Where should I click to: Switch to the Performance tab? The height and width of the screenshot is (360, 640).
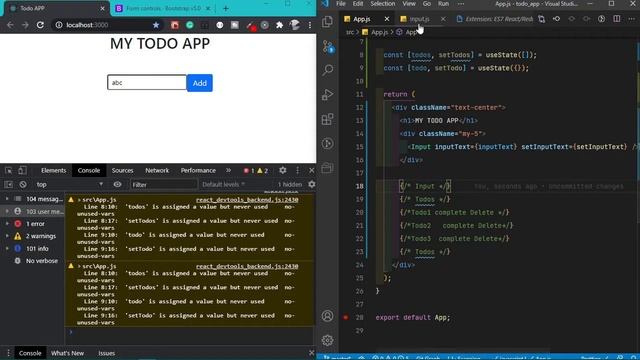pos(198,170)
